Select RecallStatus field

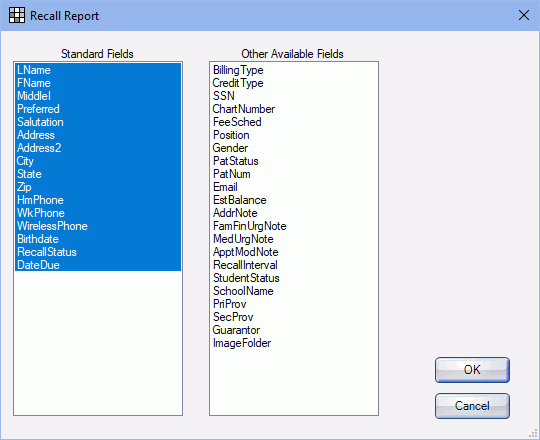(x=98, y=252)
